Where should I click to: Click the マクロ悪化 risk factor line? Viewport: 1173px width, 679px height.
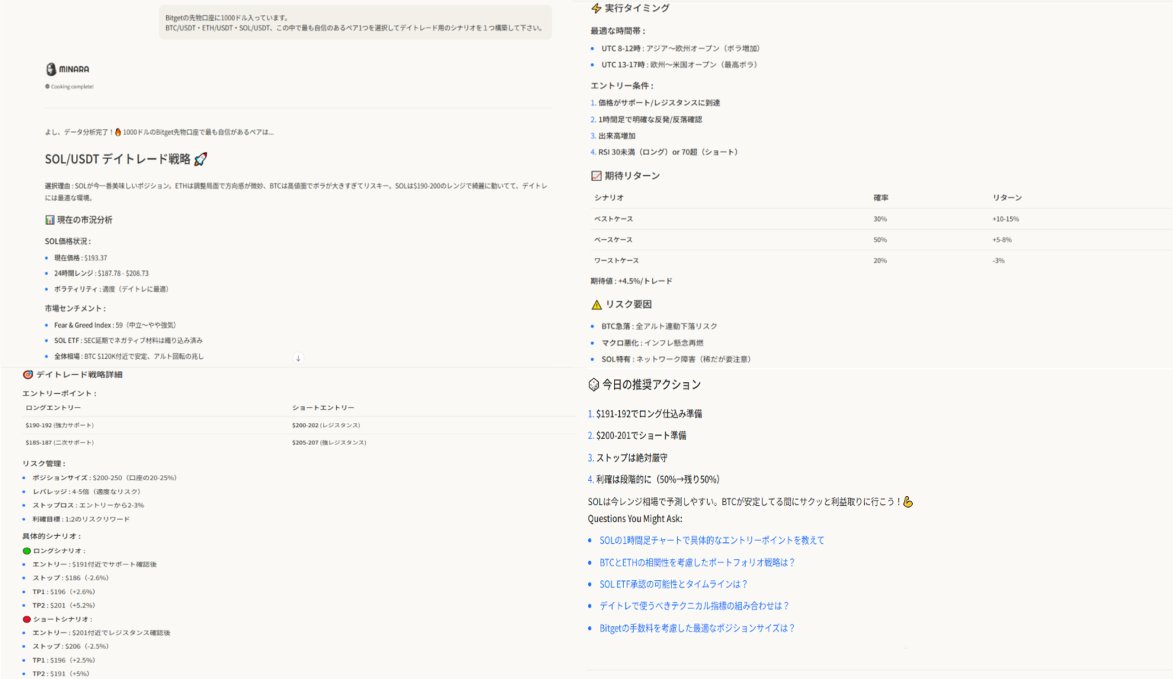[652, 343]
